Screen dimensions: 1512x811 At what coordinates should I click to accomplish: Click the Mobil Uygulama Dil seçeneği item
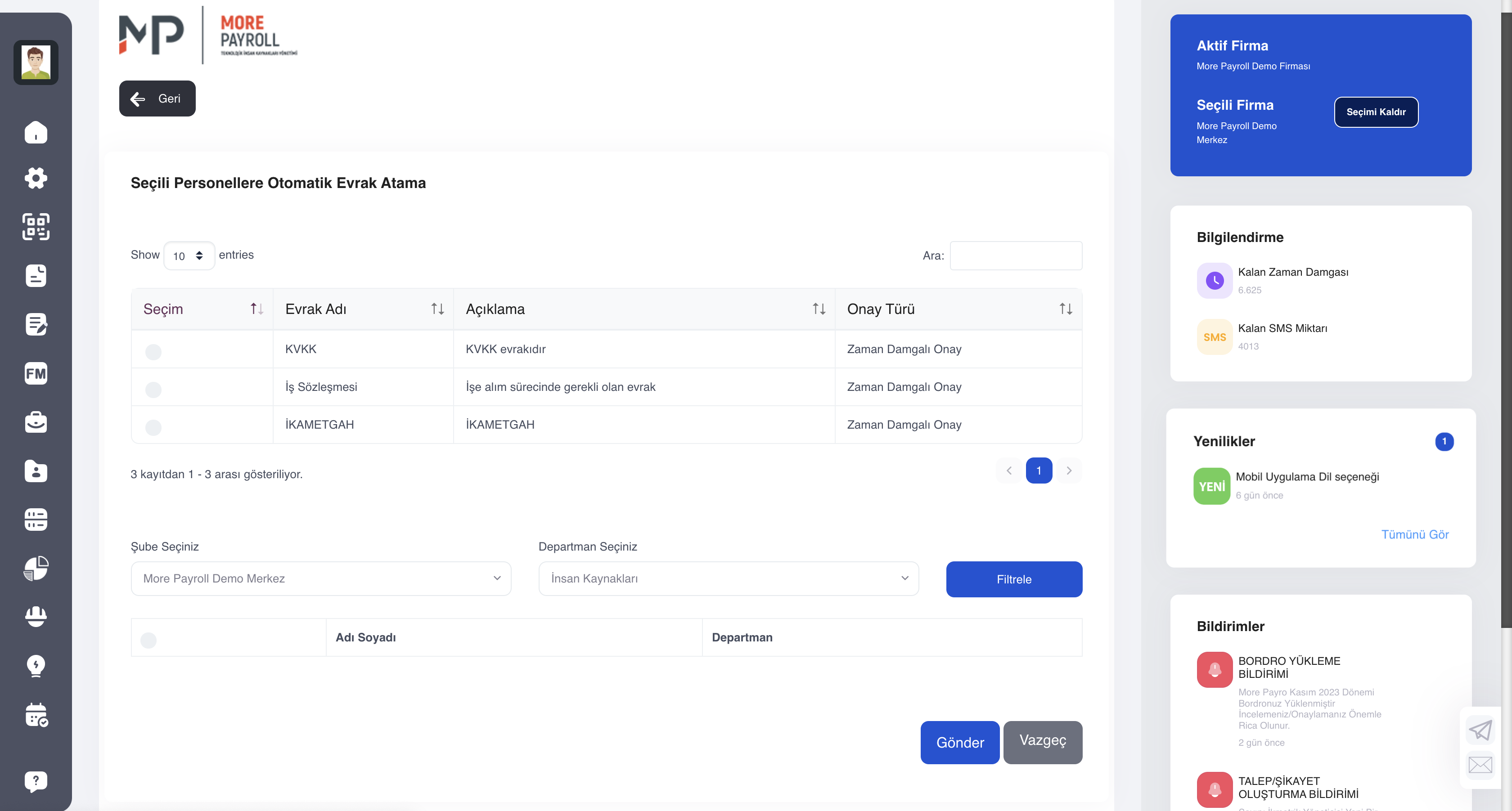pyautogui.click(x=1307, y=477)
